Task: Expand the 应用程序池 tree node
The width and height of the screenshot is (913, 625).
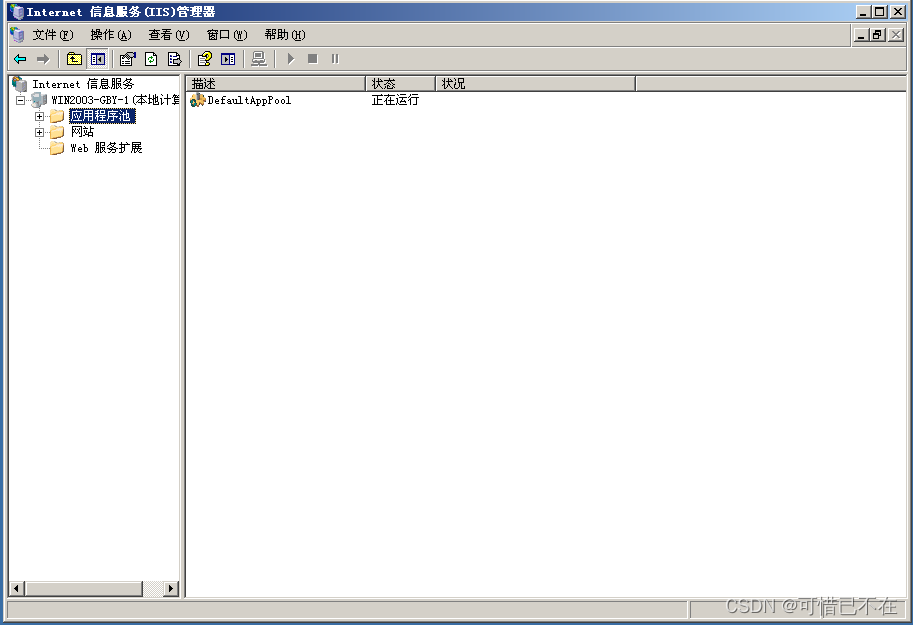Action: [38, 116]
